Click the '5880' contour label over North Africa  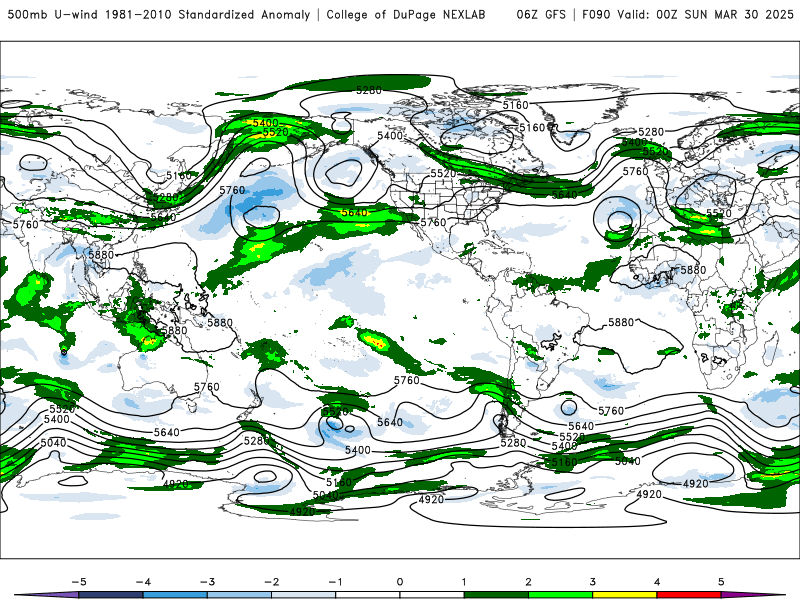point(693,269)
